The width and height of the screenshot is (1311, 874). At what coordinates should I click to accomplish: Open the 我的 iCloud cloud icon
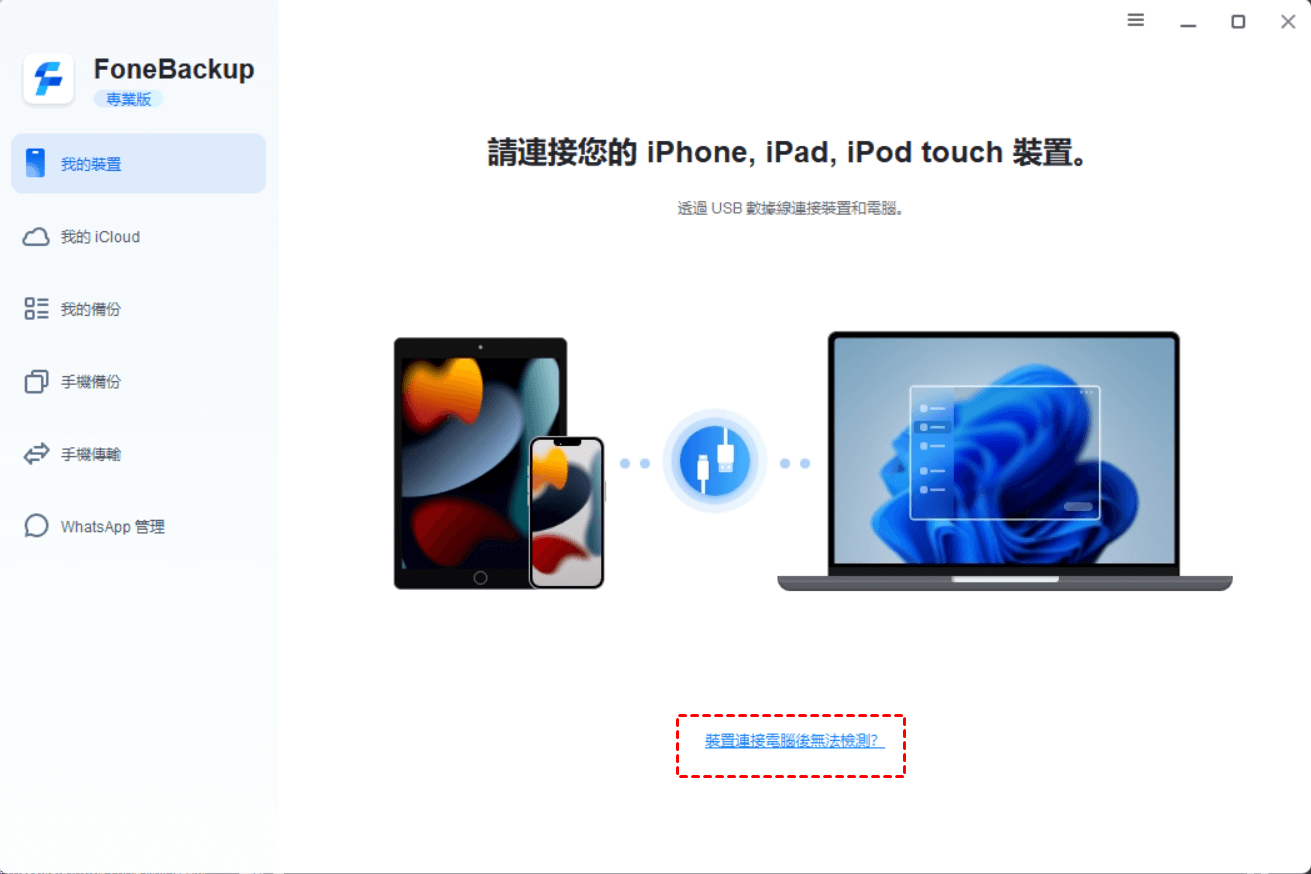[36, 237]
